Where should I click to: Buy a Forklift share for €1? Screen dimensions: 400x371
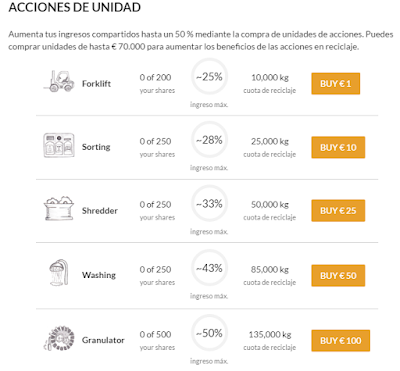[x=336, y=84]
